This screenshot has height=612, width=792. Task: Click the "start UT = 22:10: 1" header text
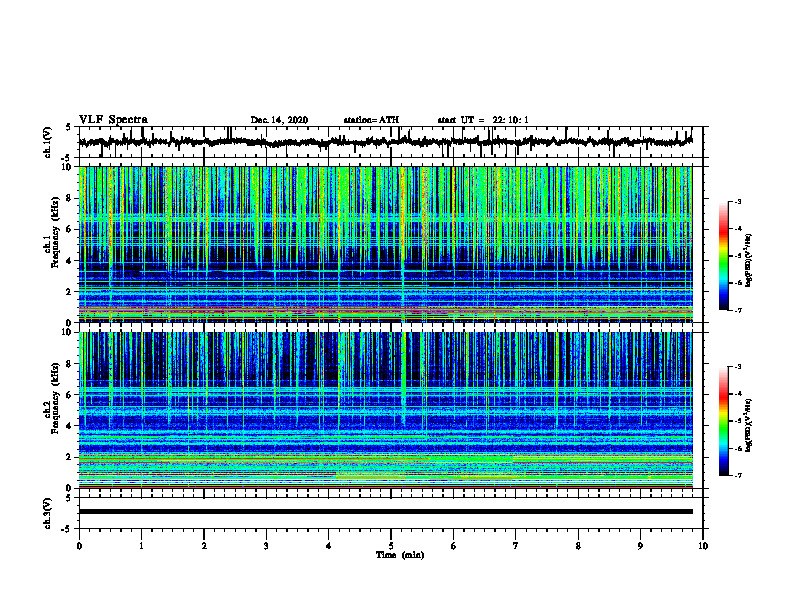click(x=483, y=120)
